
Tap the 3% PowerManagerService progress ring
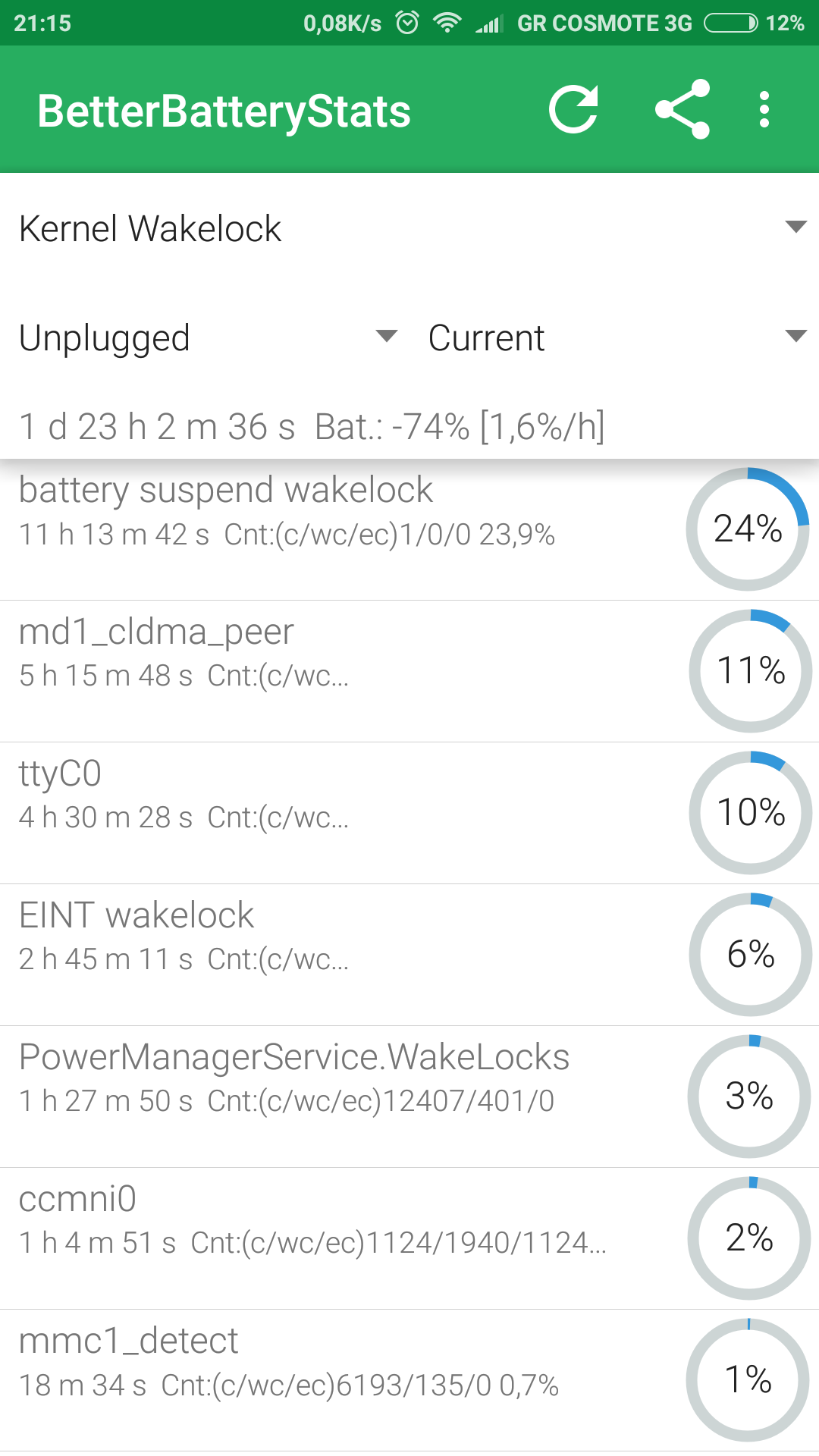point(749,1096)
